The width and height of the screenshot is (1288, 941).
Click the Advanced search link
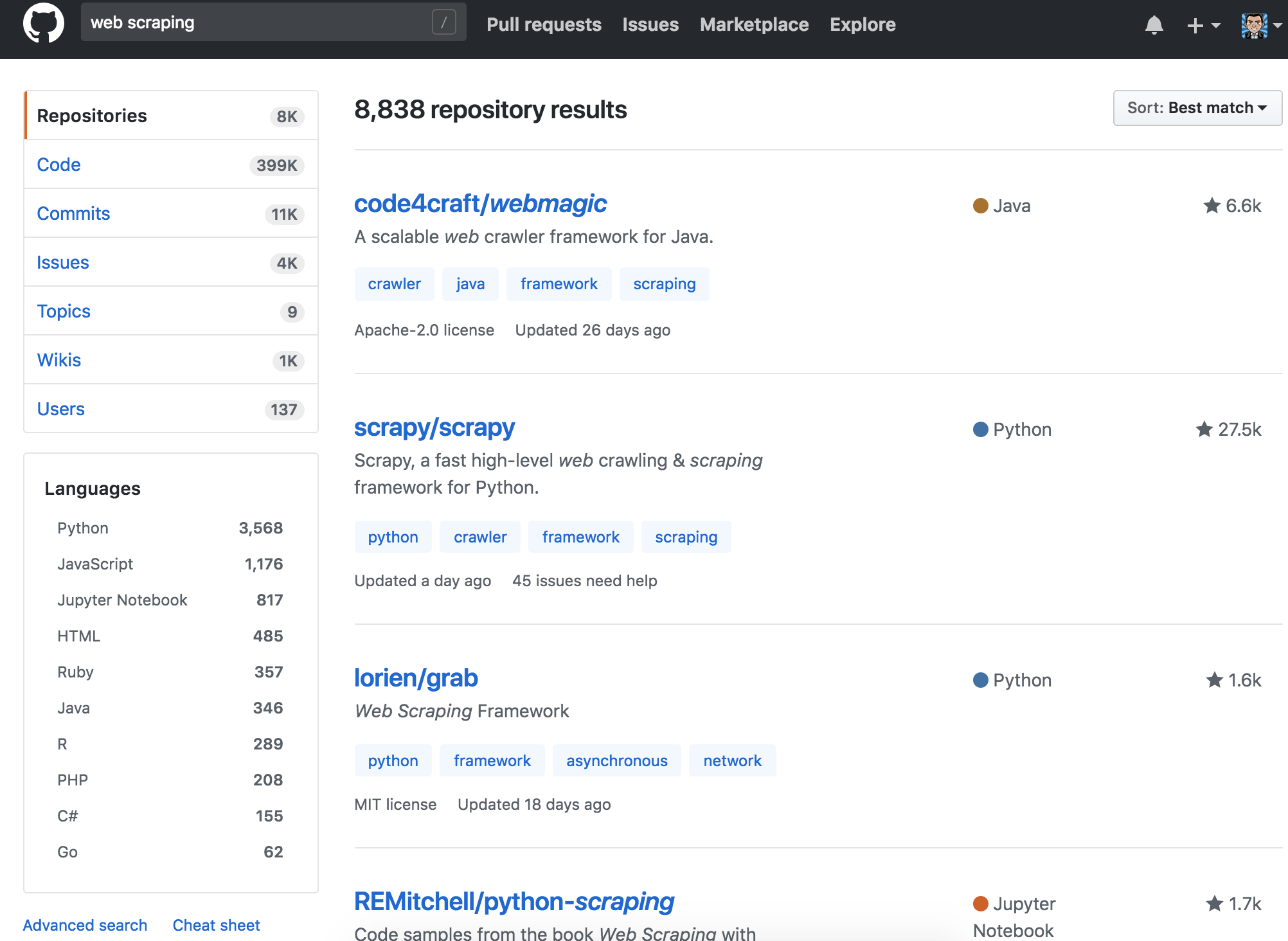(x=85, y=925)
